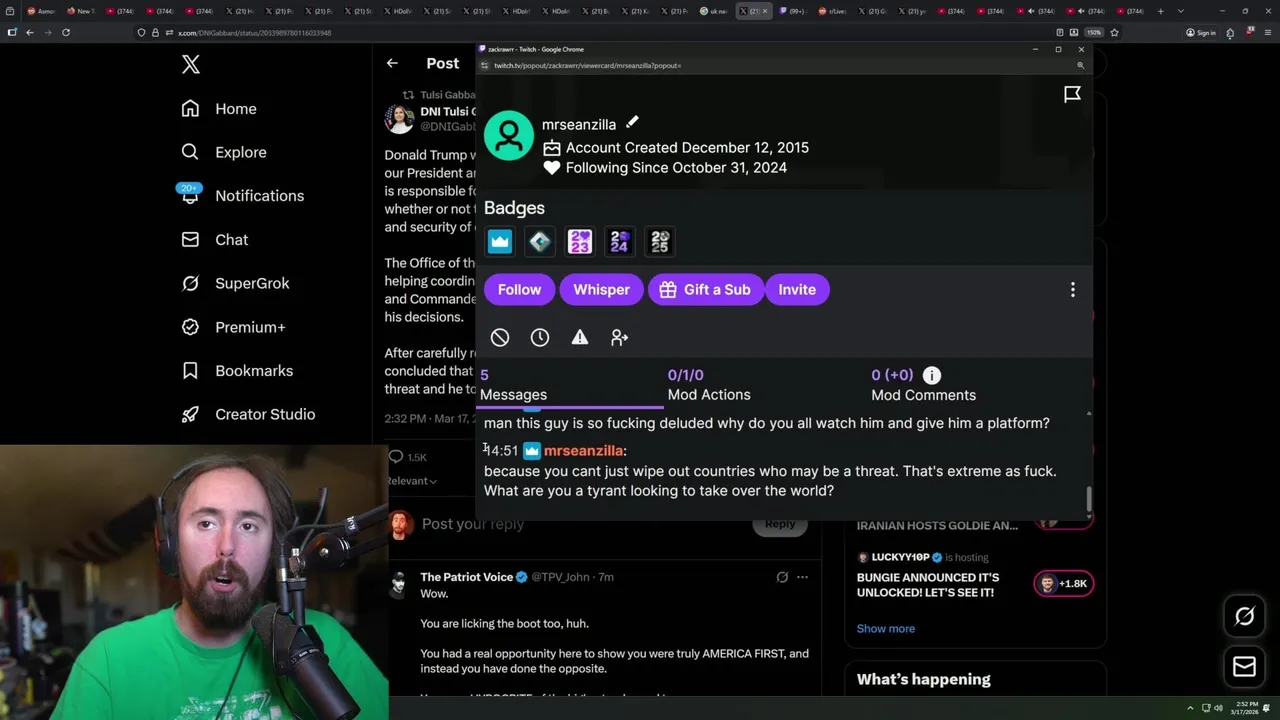Click the Twitch popup URL address bar
Viewport: 1280px width, 720px height.
587,65
